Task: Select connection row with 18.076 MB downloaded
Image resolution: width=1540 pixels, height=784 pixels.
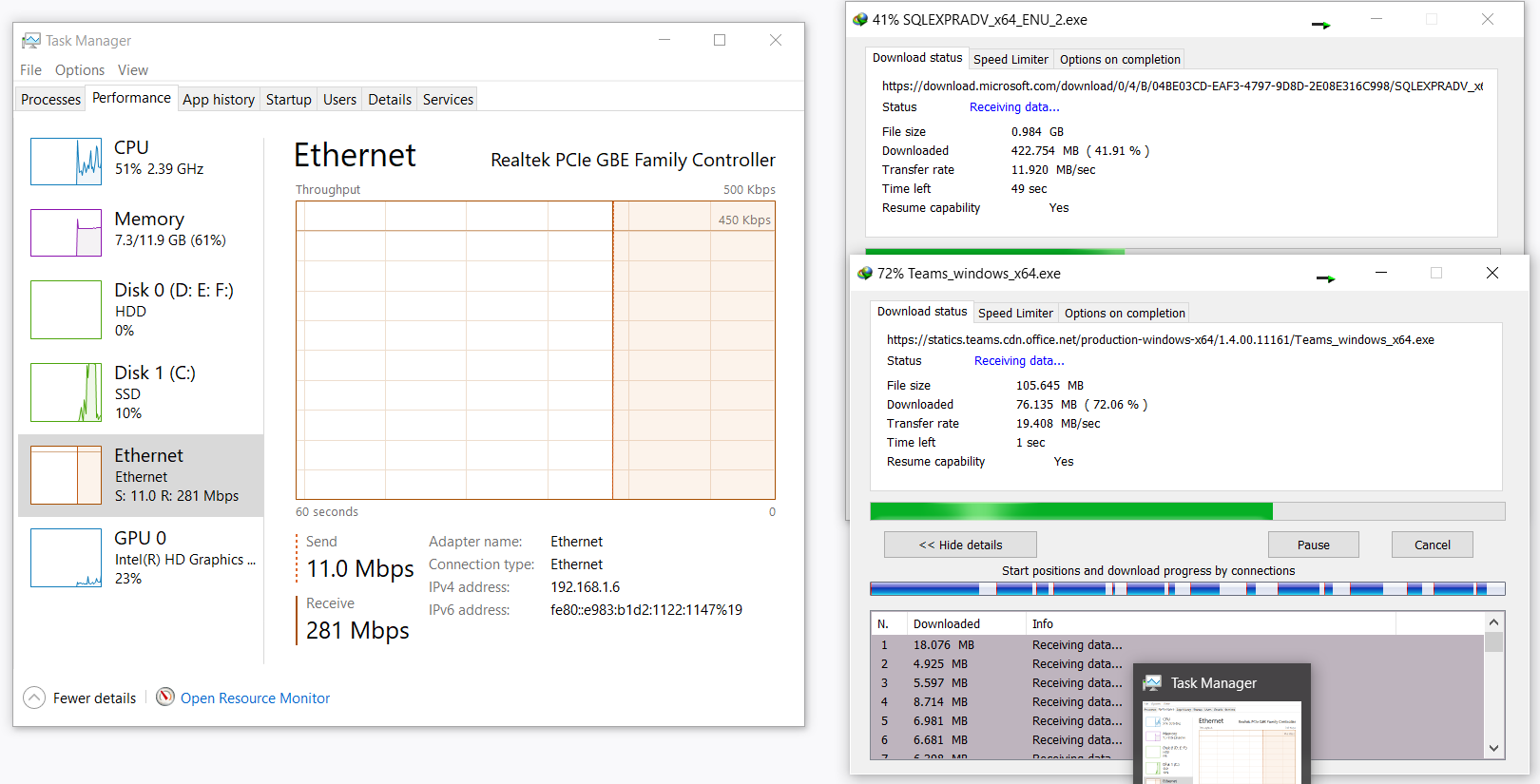Action: click(1177, 645)
